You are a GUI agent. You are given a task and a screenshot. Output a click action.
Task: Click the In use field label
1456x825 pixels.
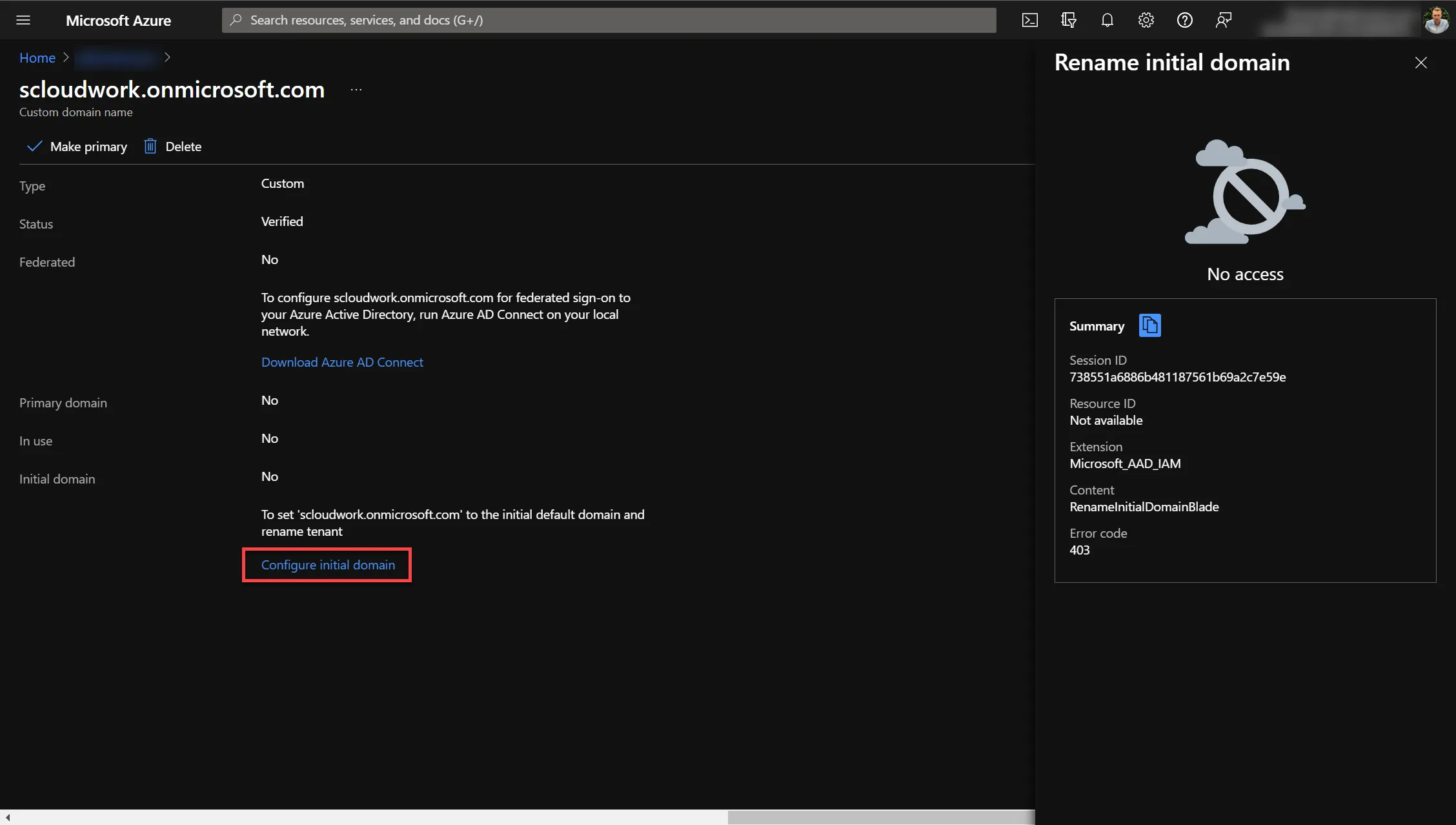coord(35,441)
